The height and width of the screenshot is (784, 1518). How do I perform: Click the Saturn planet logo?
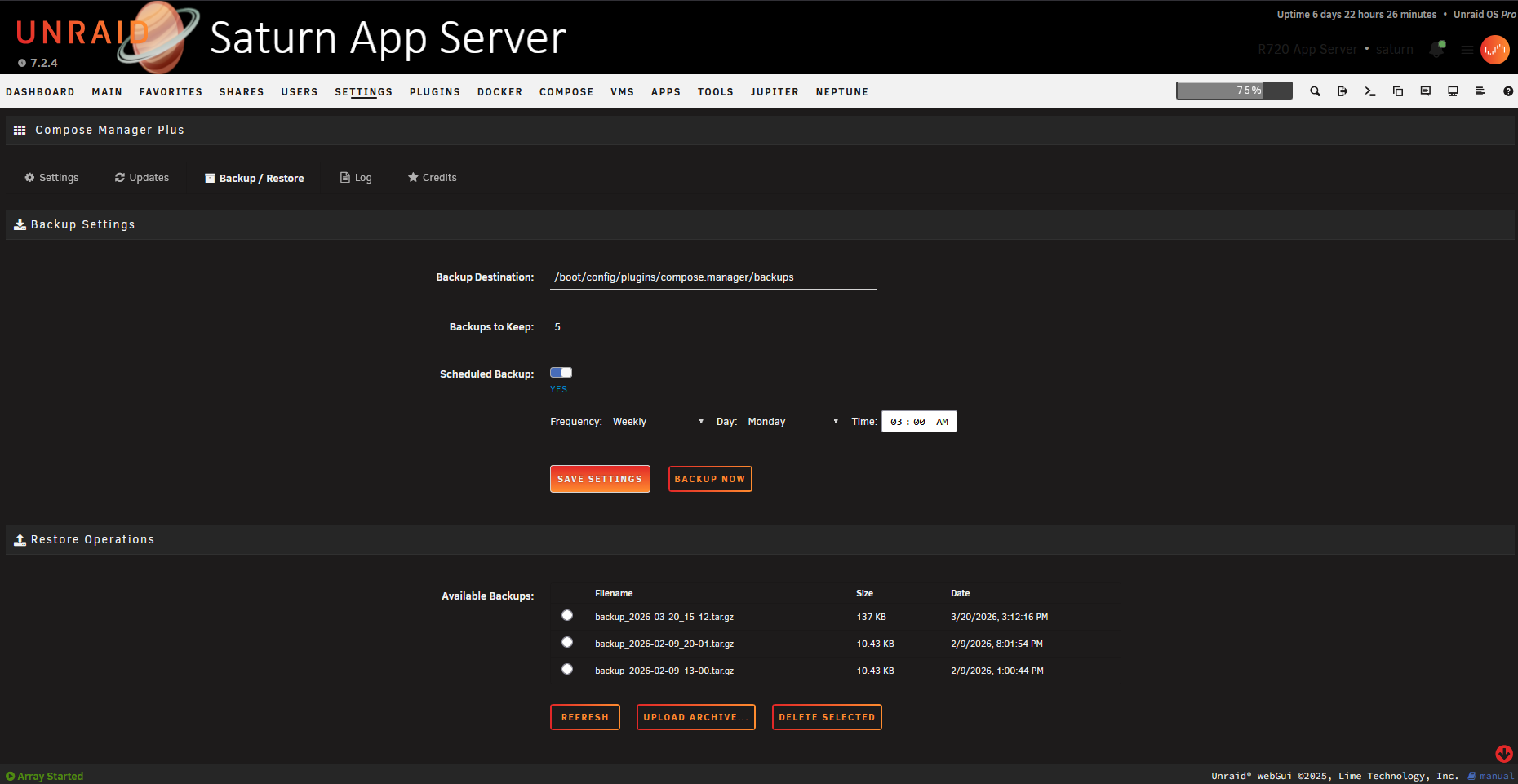[x=159, y=37]
